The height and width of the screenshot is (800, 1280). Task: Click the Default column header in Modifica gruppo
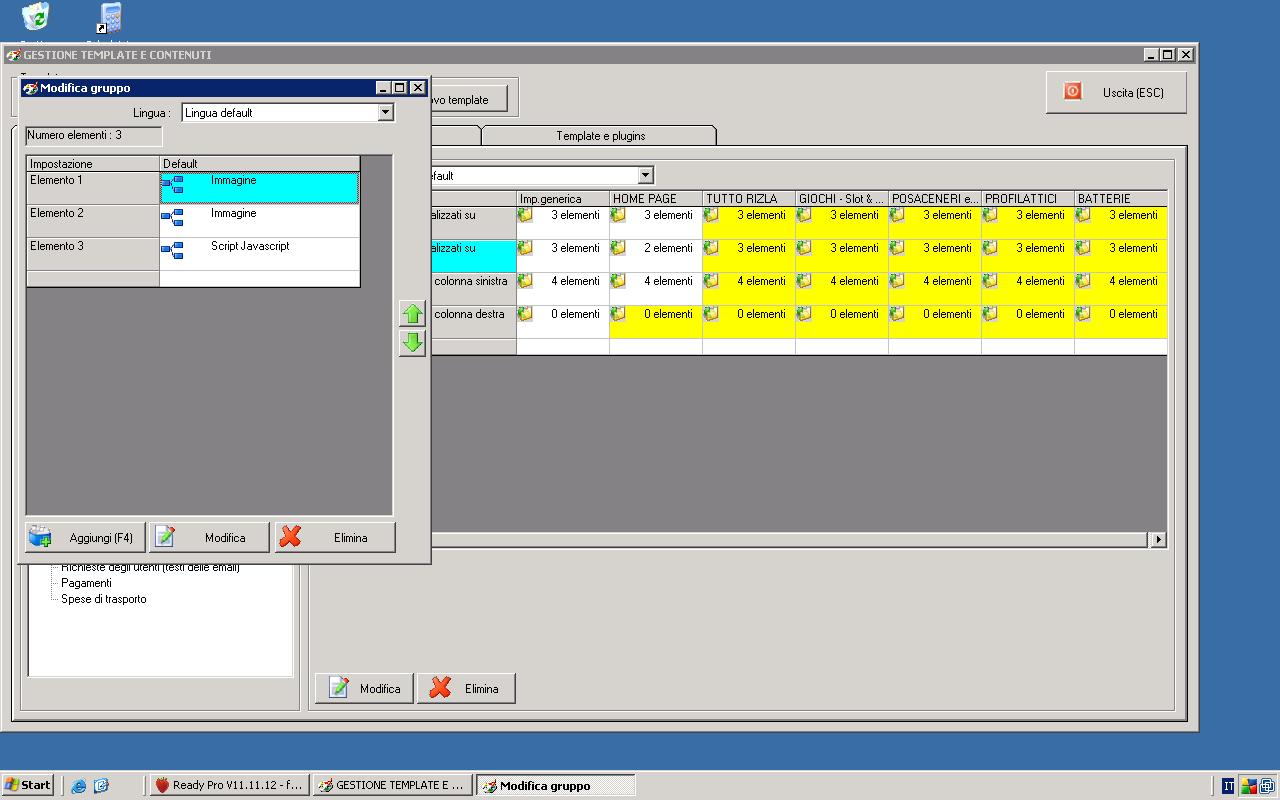click(260, 164)
